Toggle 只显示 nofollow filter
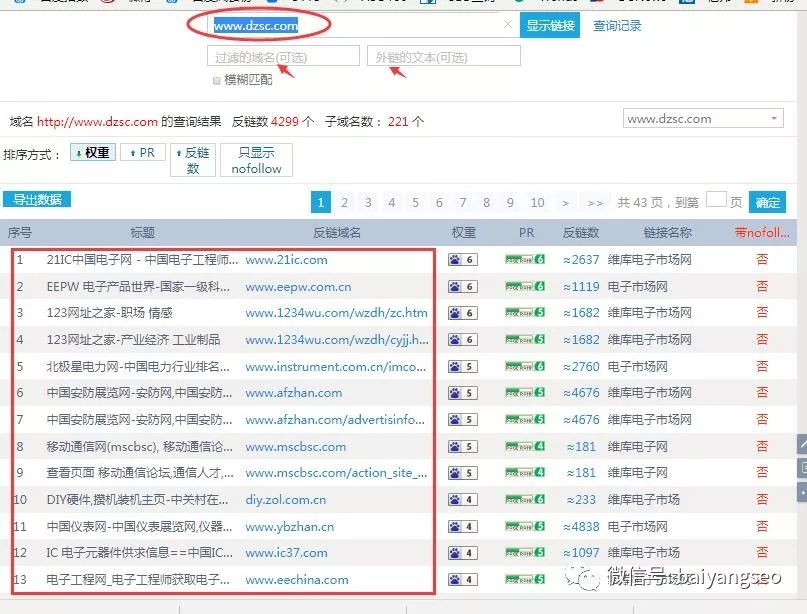This screenshot has height=614, width=807. [256, 160]
